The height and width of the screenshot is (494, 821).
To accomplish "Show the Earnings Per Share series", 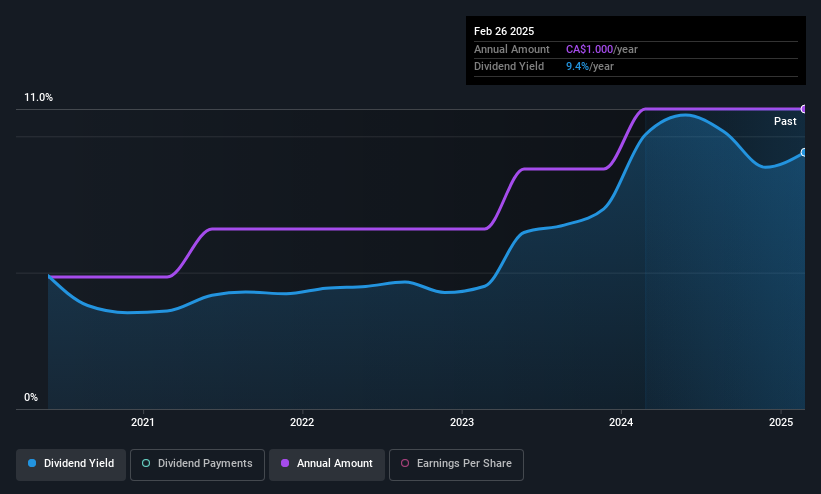I will 456,464.
